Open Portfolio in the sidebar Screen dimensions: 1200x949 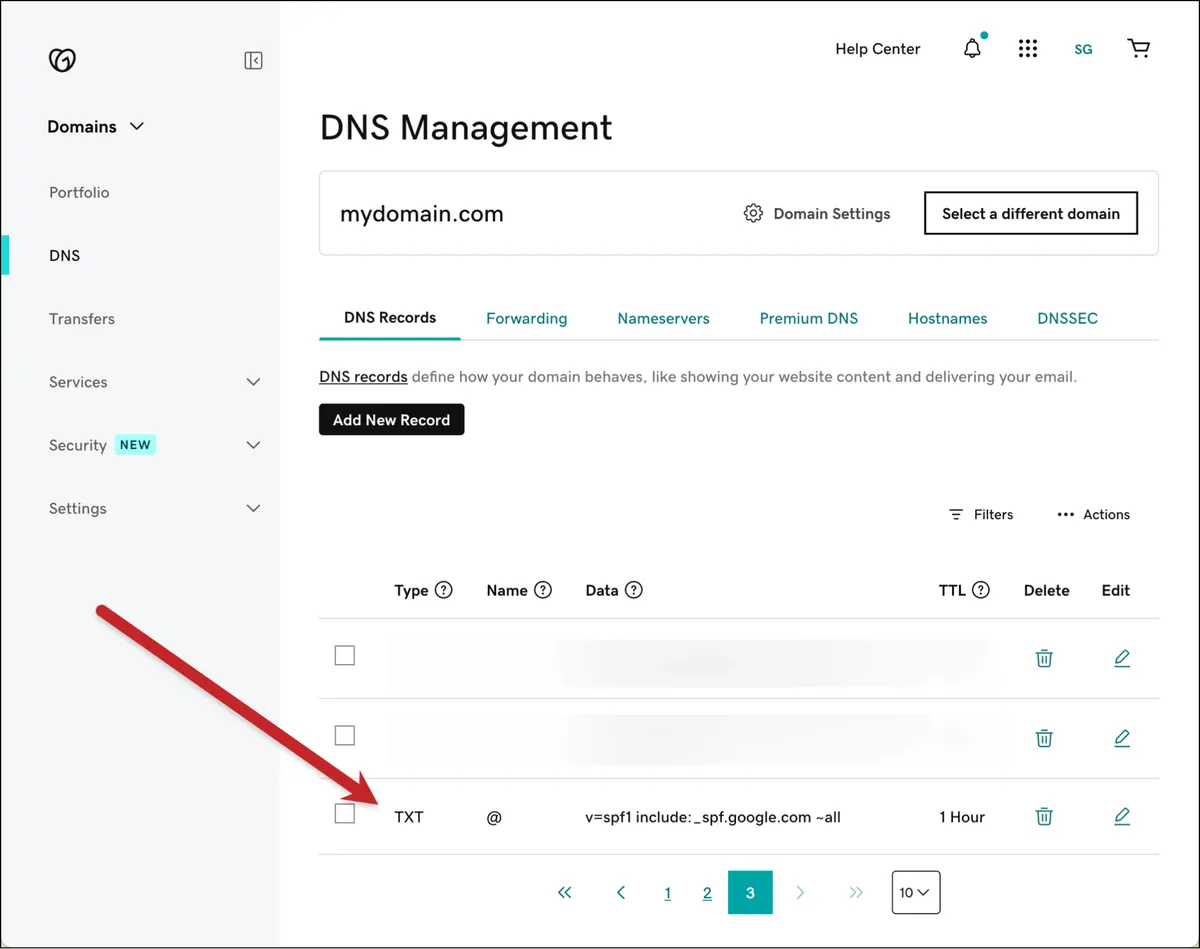pos(79,192)
